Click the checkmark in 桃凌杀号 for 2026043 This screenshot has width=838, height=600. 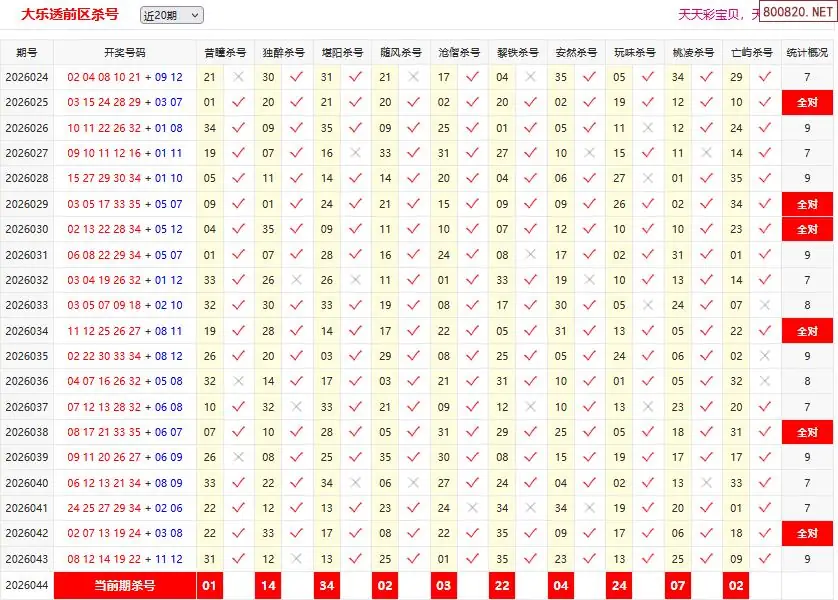pos(706,559)
